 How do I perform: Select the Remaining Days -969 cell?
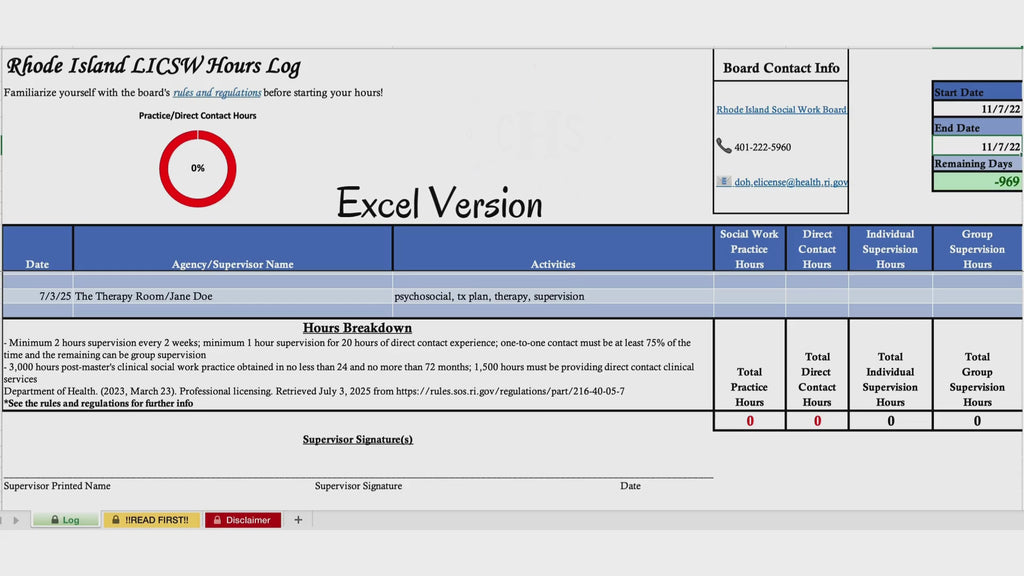pyautogui.click(x=977, y=182)
